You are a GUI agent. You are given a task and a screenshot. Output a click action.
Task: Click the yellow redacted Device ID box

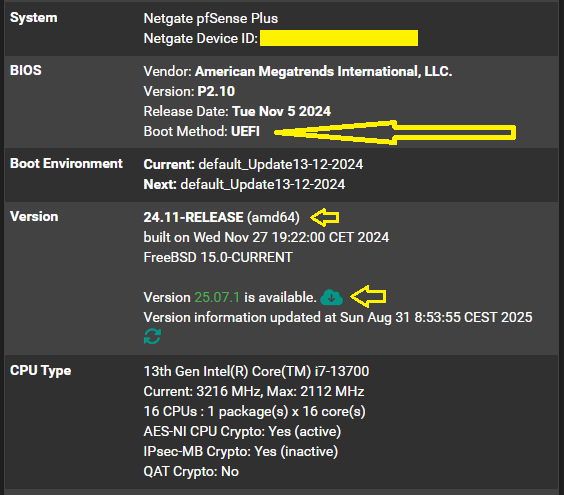(x=339, y=38)
